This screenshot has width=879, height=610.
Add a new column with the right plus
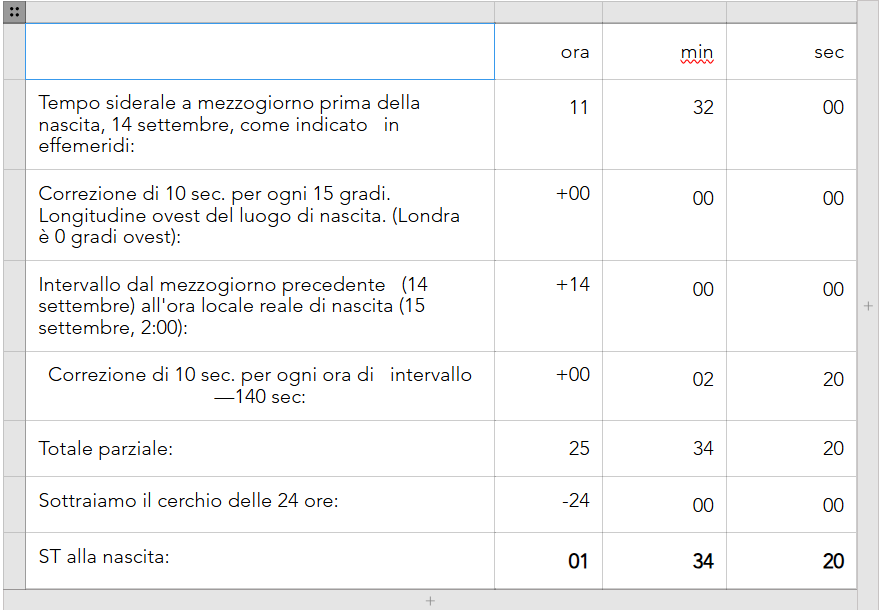click(x=868, y=306)
